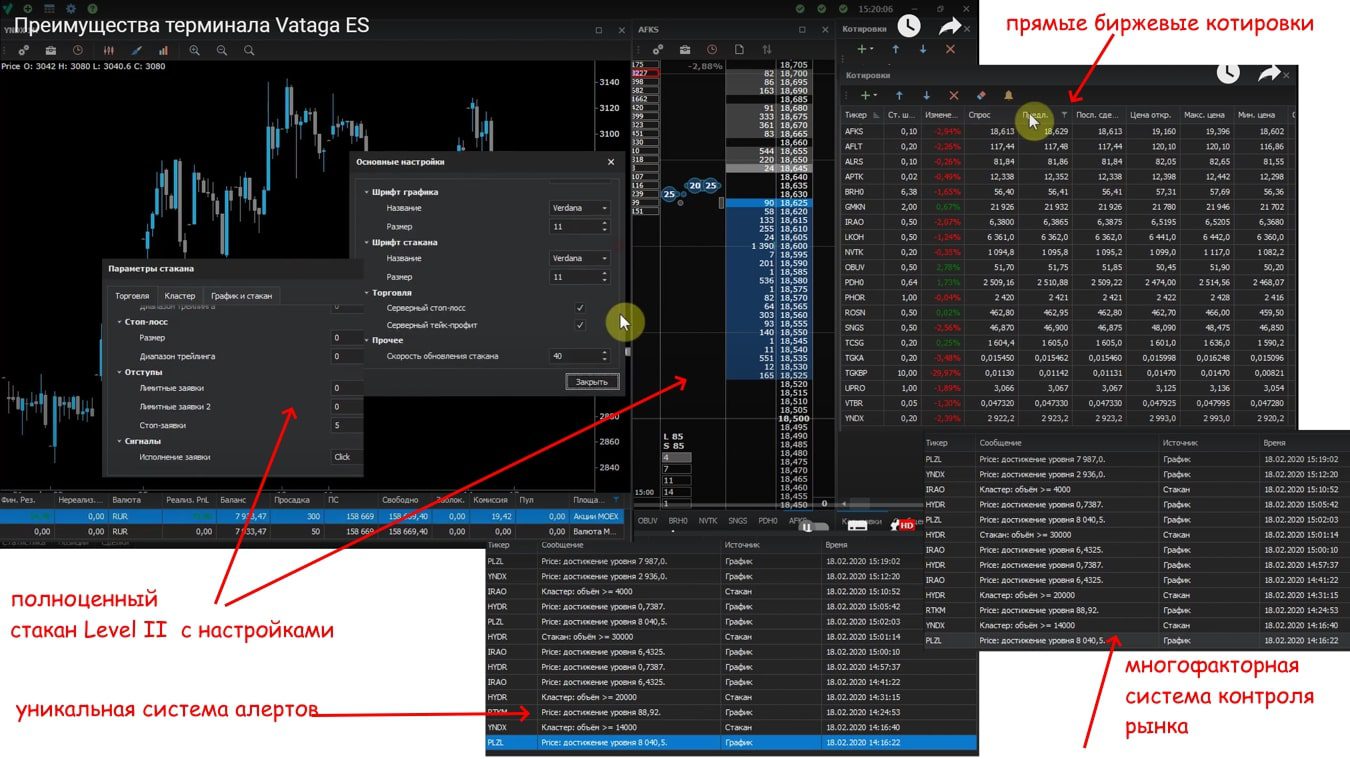Move row down with arrow in front Котировки toolbar

point(926,96)
